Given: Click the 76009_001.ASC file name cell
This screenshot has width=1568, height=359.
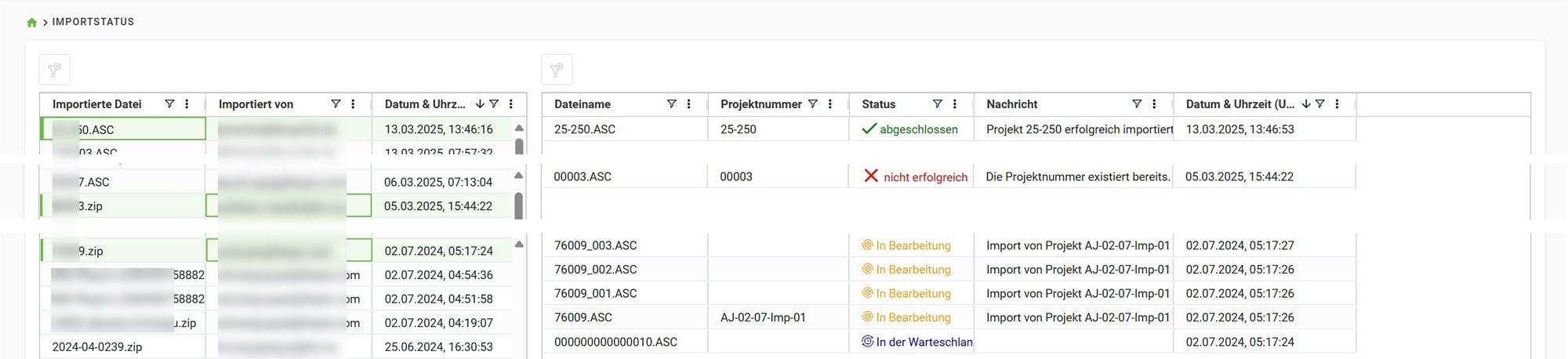Looking at the screenshot, I should pos(624,293).
